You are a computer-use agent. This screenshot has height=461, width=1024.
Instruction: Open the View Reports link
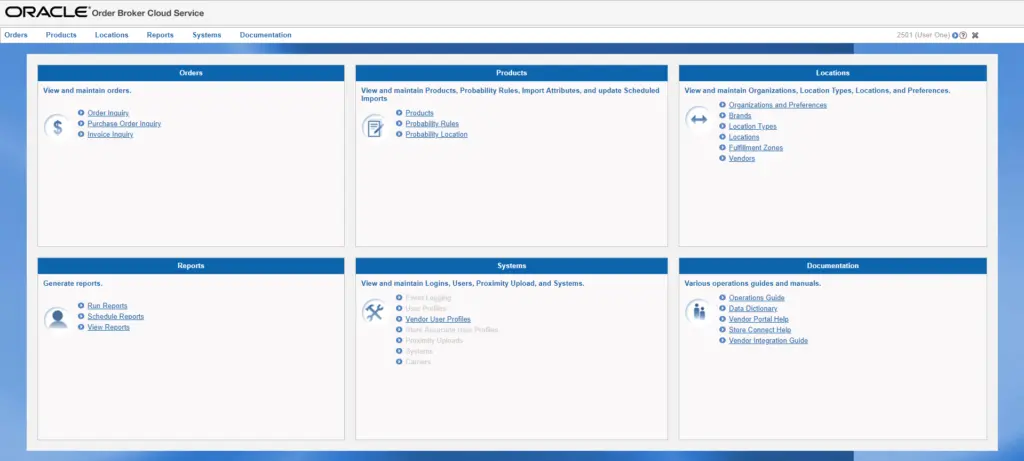click(108, 327)
